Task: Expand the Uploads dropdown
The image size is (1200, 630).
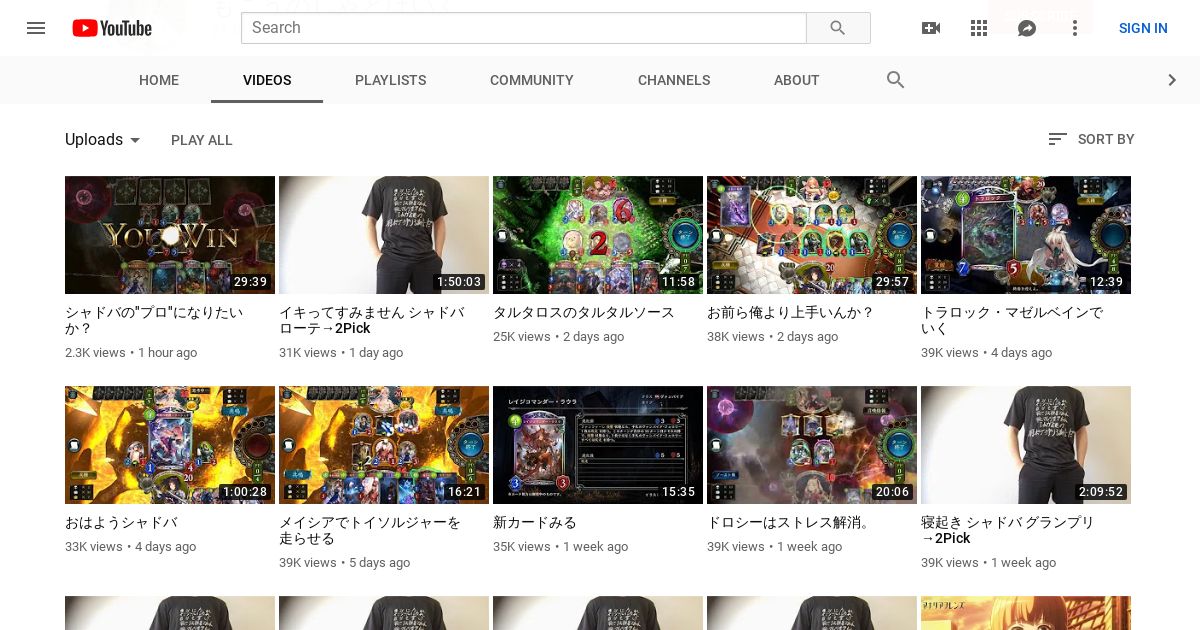Action: (103, 140)
